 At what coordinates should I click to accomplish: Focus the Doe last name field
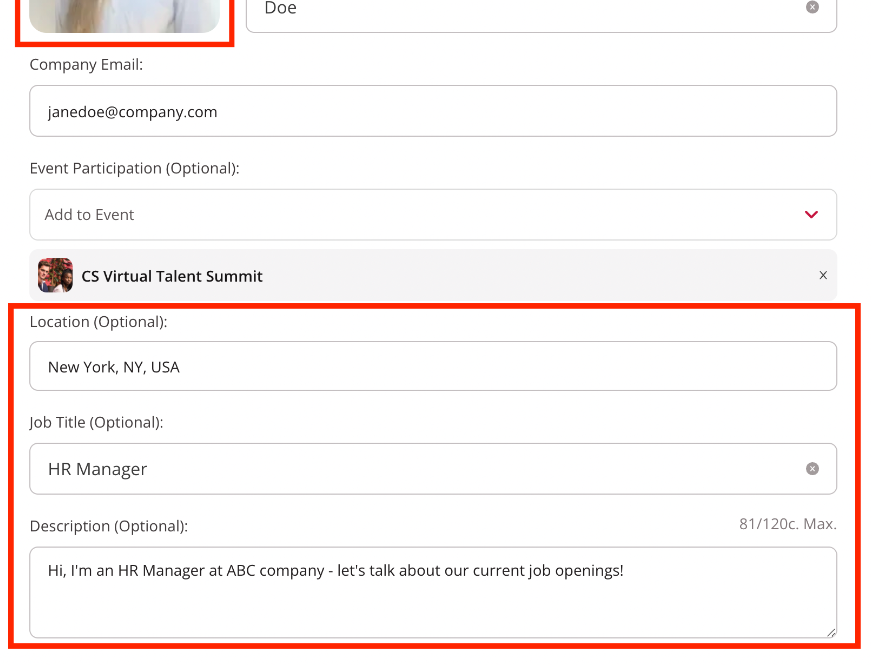(x=520, y=10)
